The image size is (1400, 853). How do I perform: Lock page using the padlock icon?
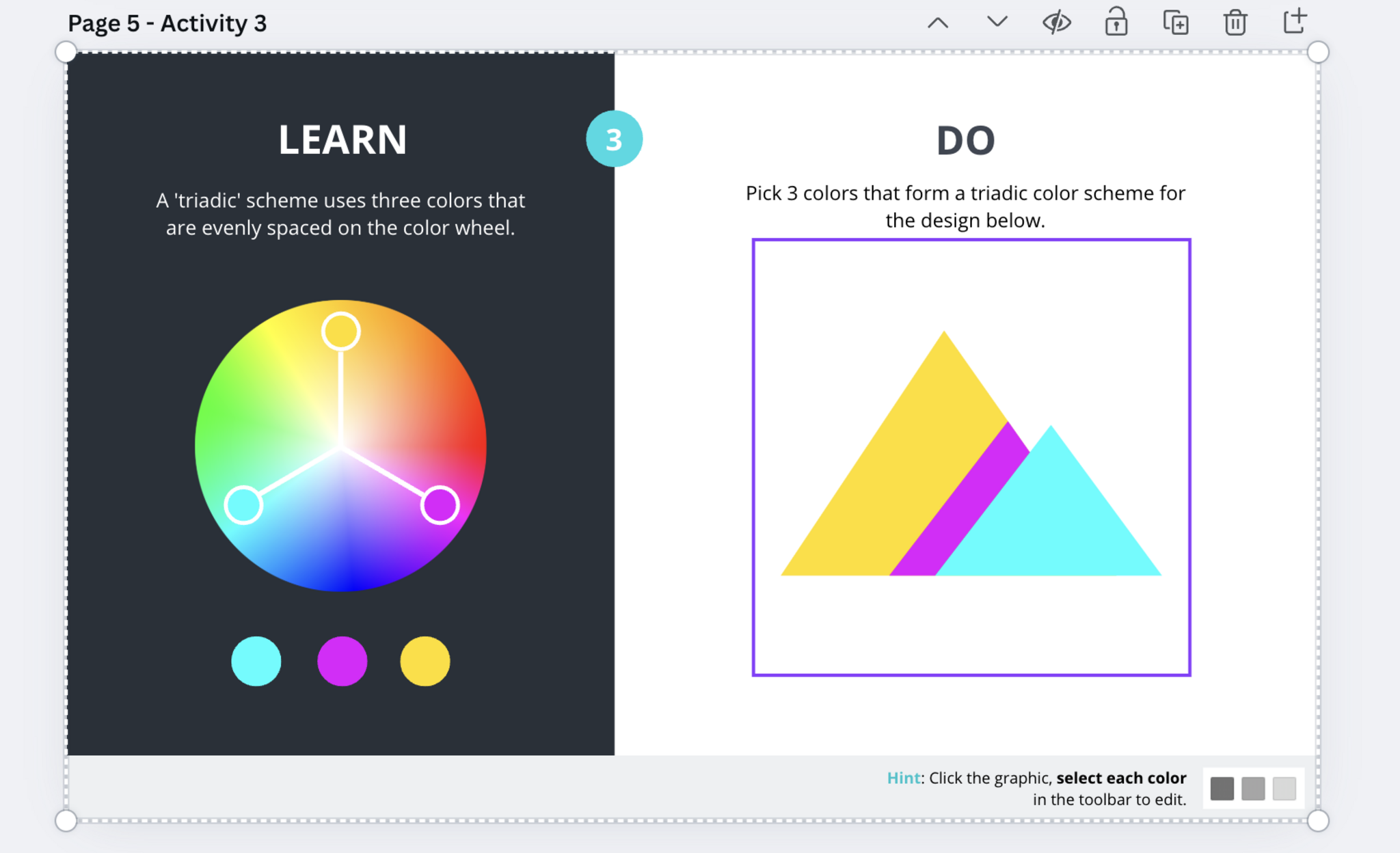[1116, 23]
